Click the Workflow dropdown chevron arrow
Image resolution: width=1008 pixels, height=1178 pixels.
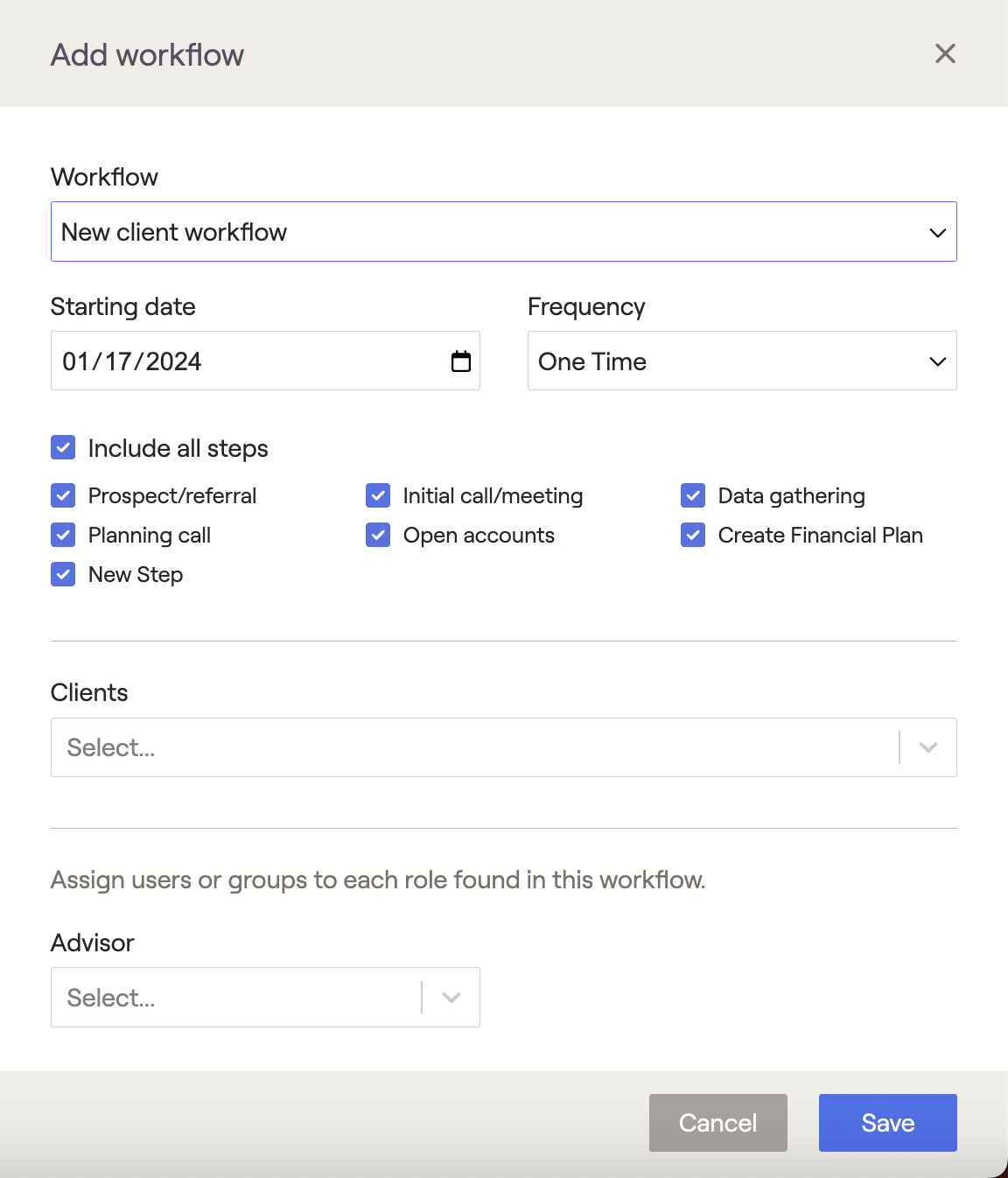(x=938, y=233)
